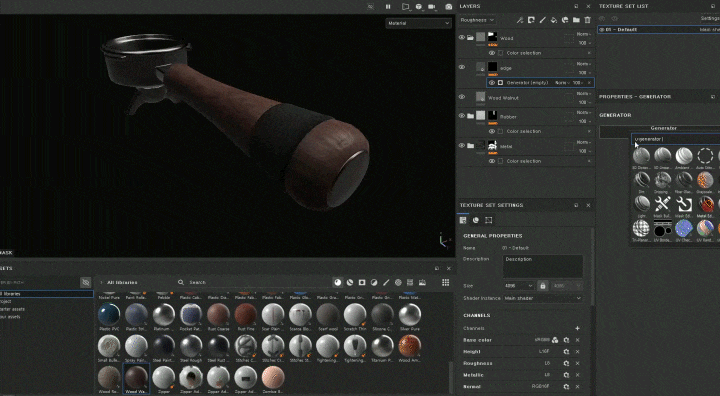
Task: Toggle visibility of the Wood Walnut layer
Action: click(462, 97)
